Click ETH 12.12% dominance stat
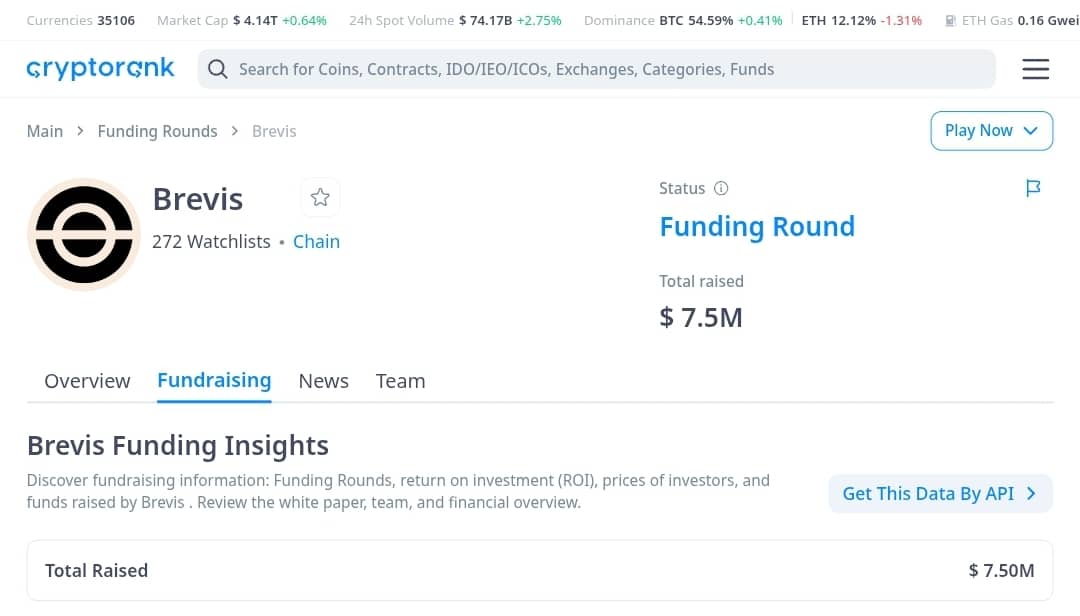The image size is (1080, 616). [862, 21]
